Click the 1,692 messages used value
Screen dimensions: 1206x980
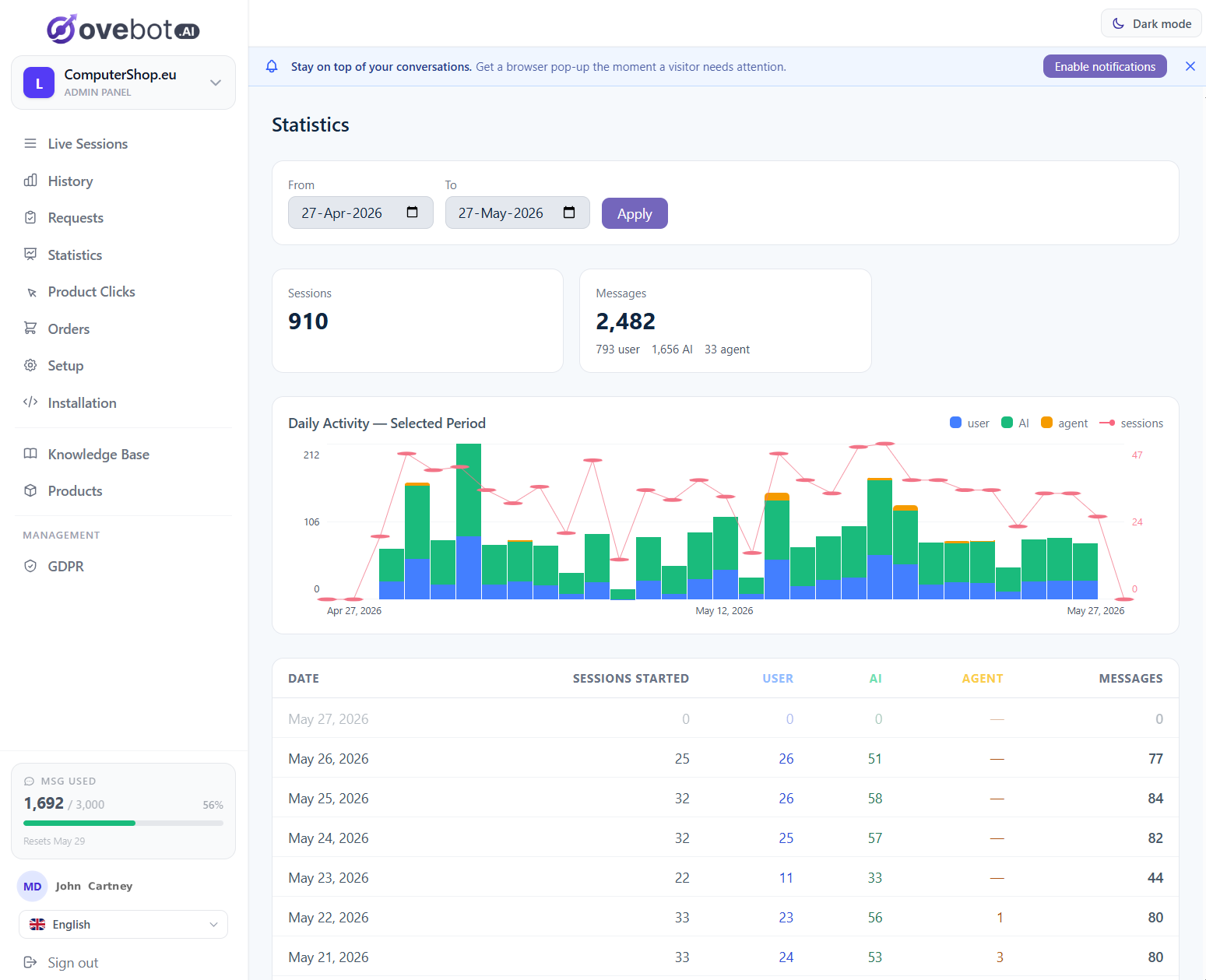point(44,803)
